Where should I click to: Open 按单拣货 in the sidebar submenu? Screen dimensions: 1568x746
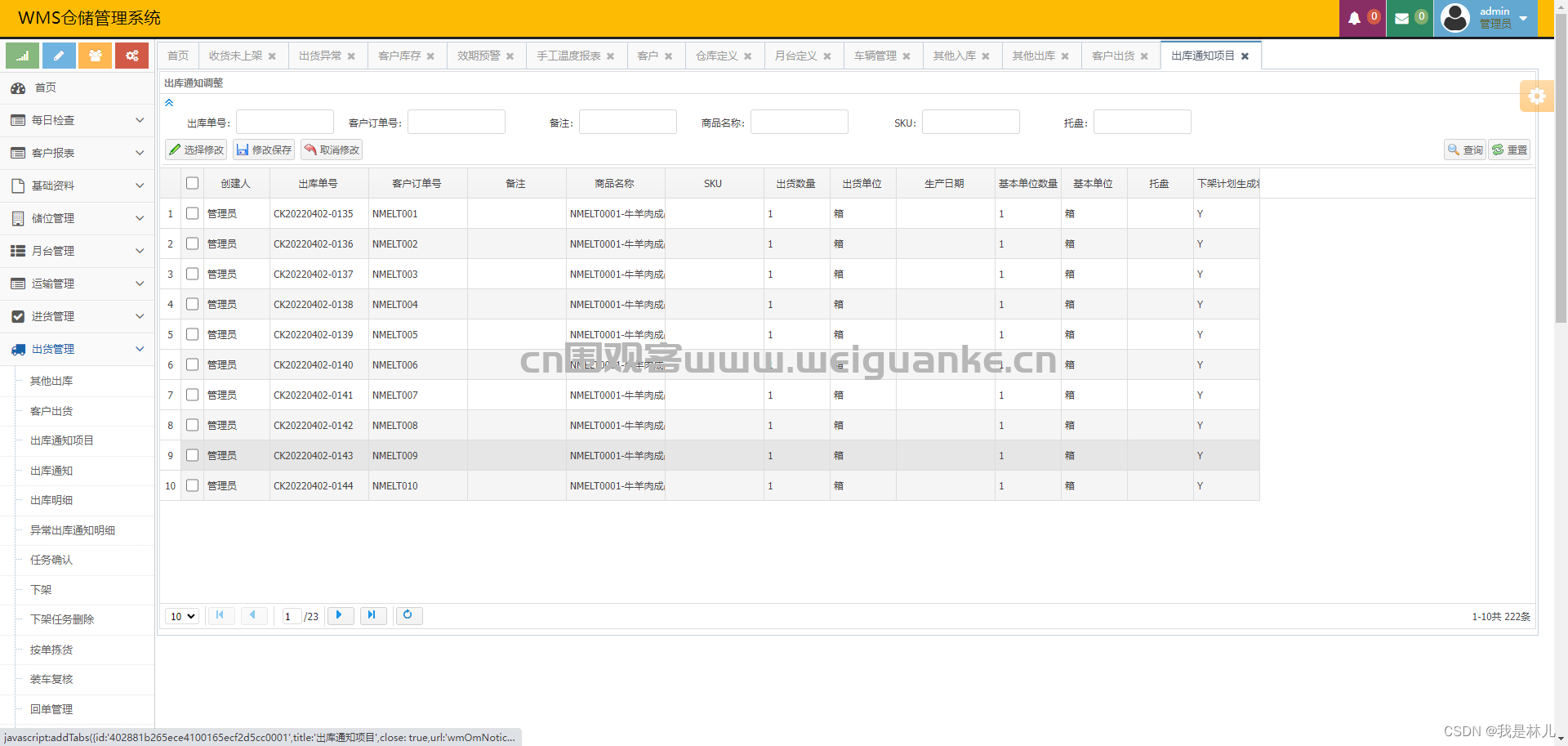pos(51,650)
